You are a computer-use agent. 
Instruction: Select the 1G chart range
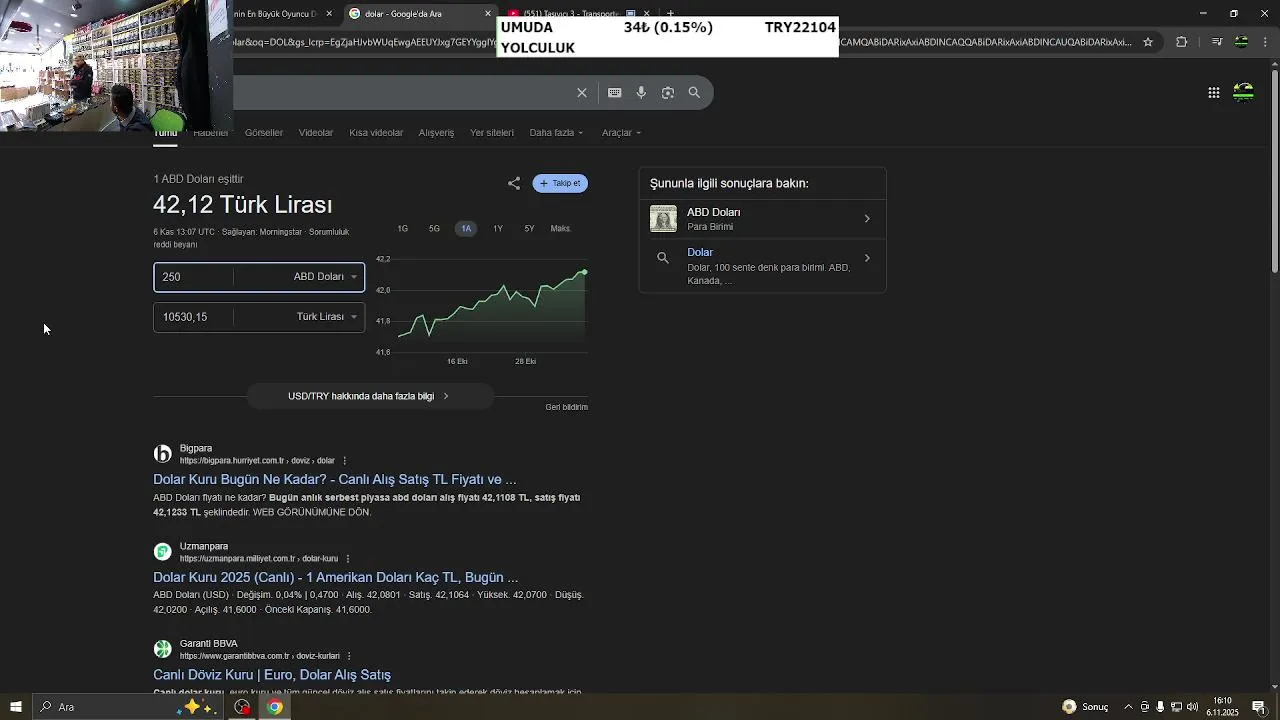403,229
